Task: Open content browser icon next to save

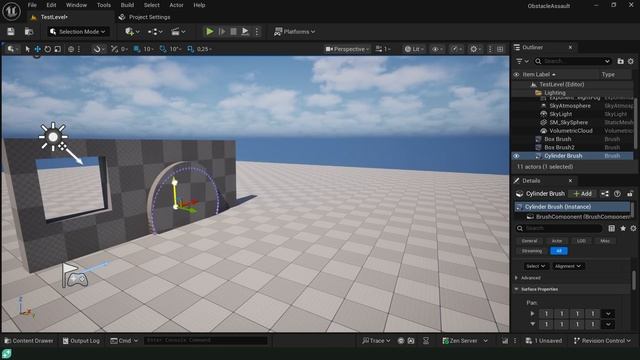Action: [29, 31]
